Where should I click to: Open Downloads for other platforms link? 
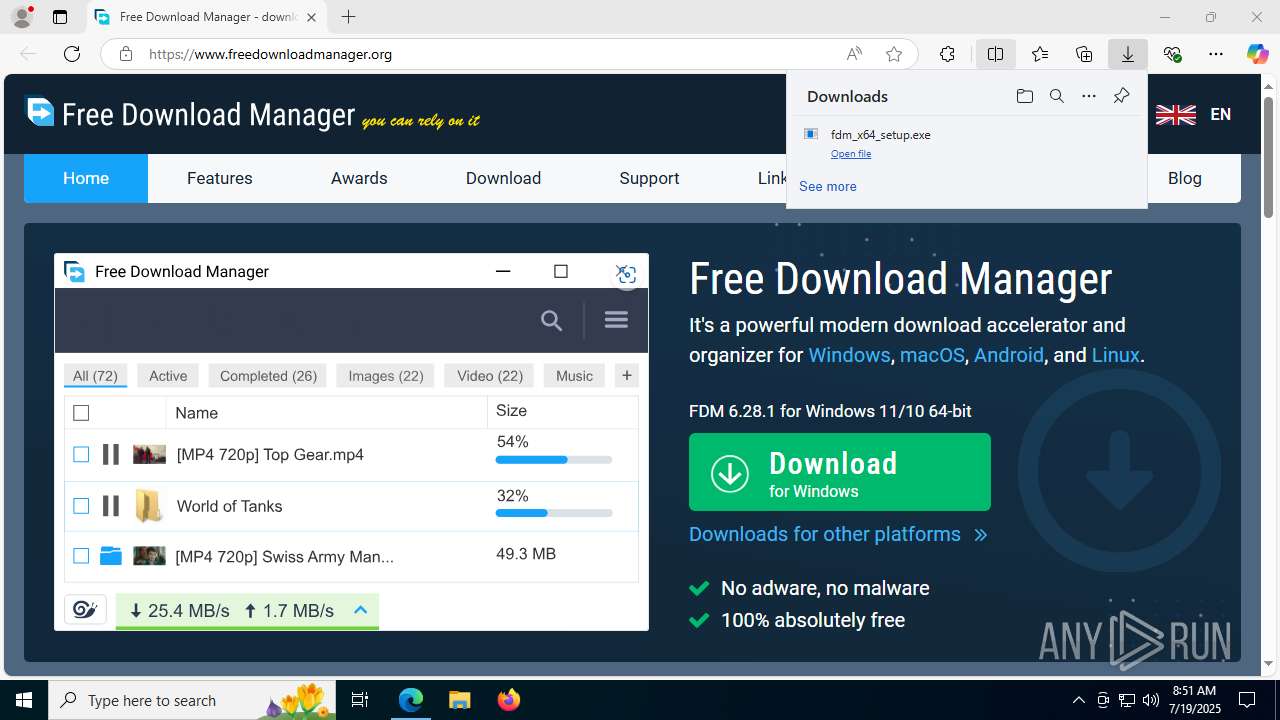pos(838,534)
